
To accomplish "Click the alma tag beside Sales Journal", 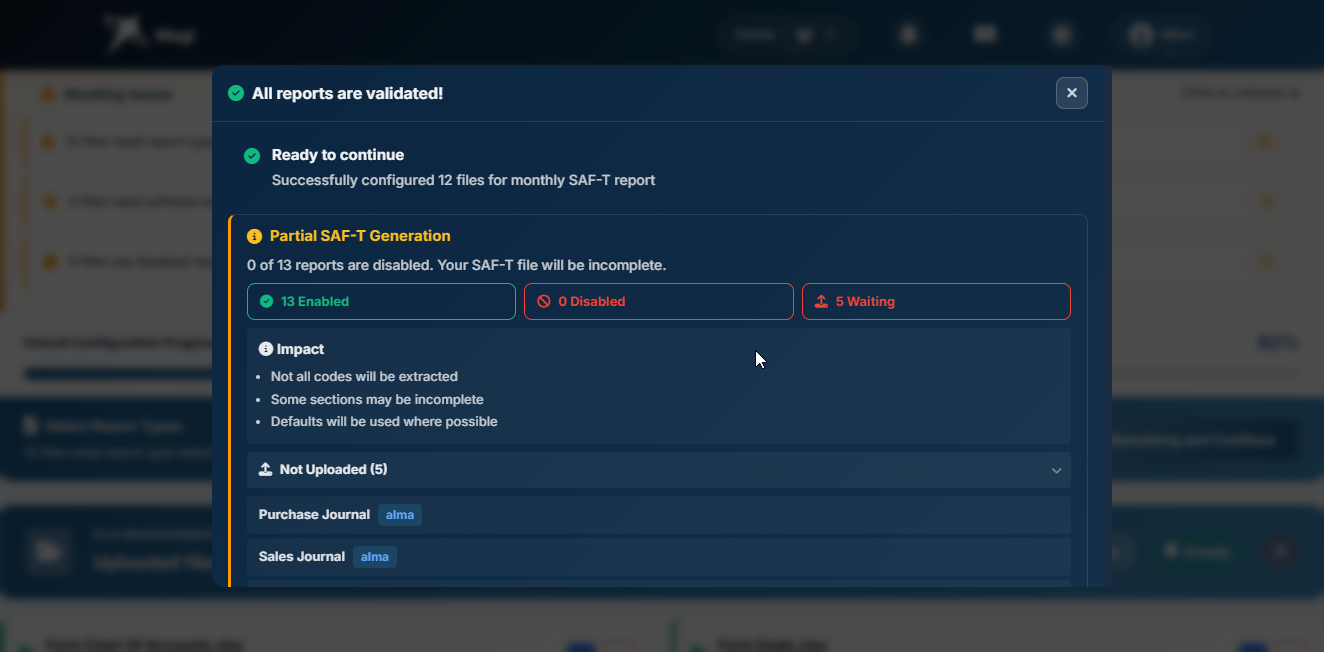I will [x=375, y=557].
